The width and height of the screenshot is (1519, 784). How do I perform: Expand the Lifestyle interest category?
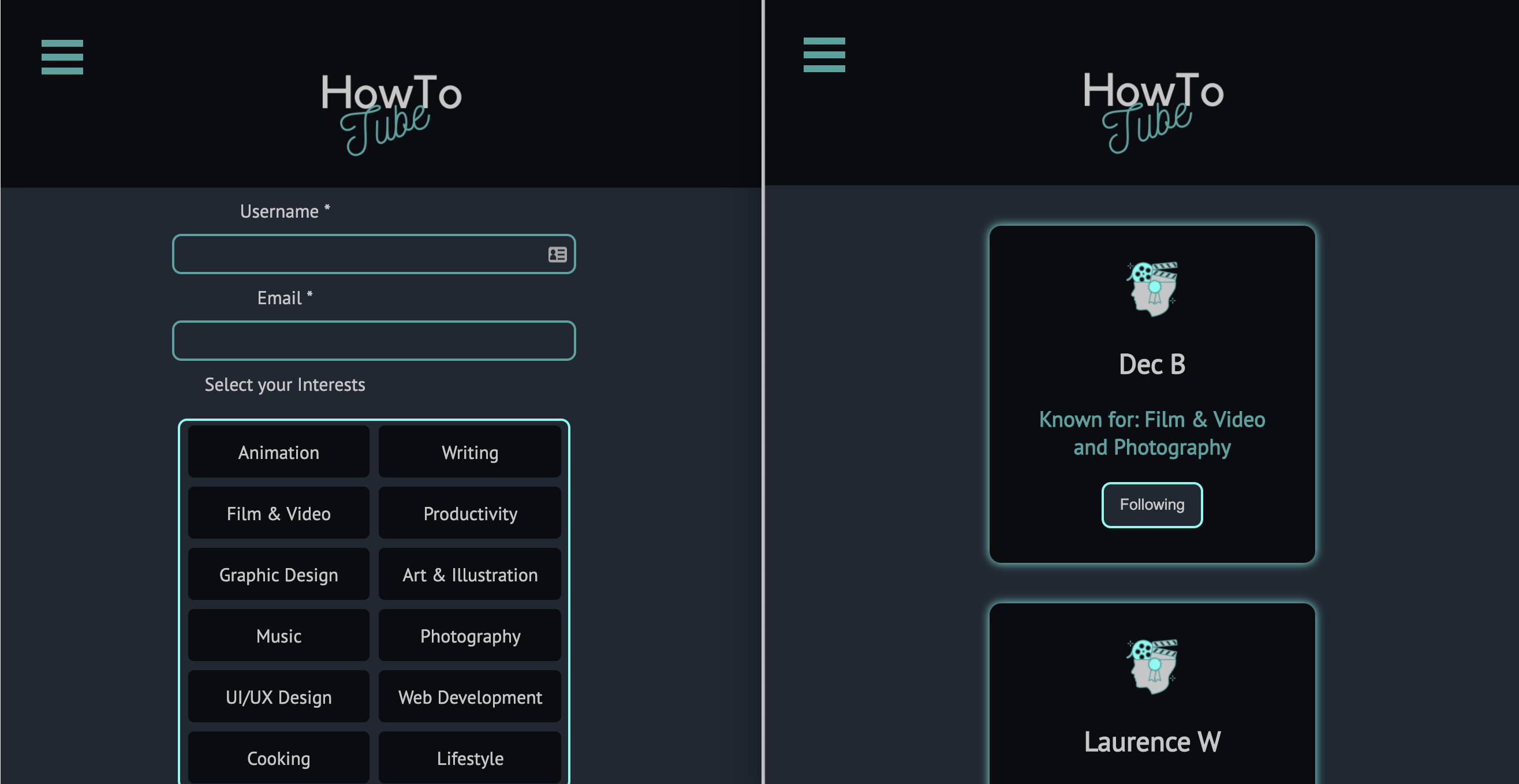coord(470,757)
